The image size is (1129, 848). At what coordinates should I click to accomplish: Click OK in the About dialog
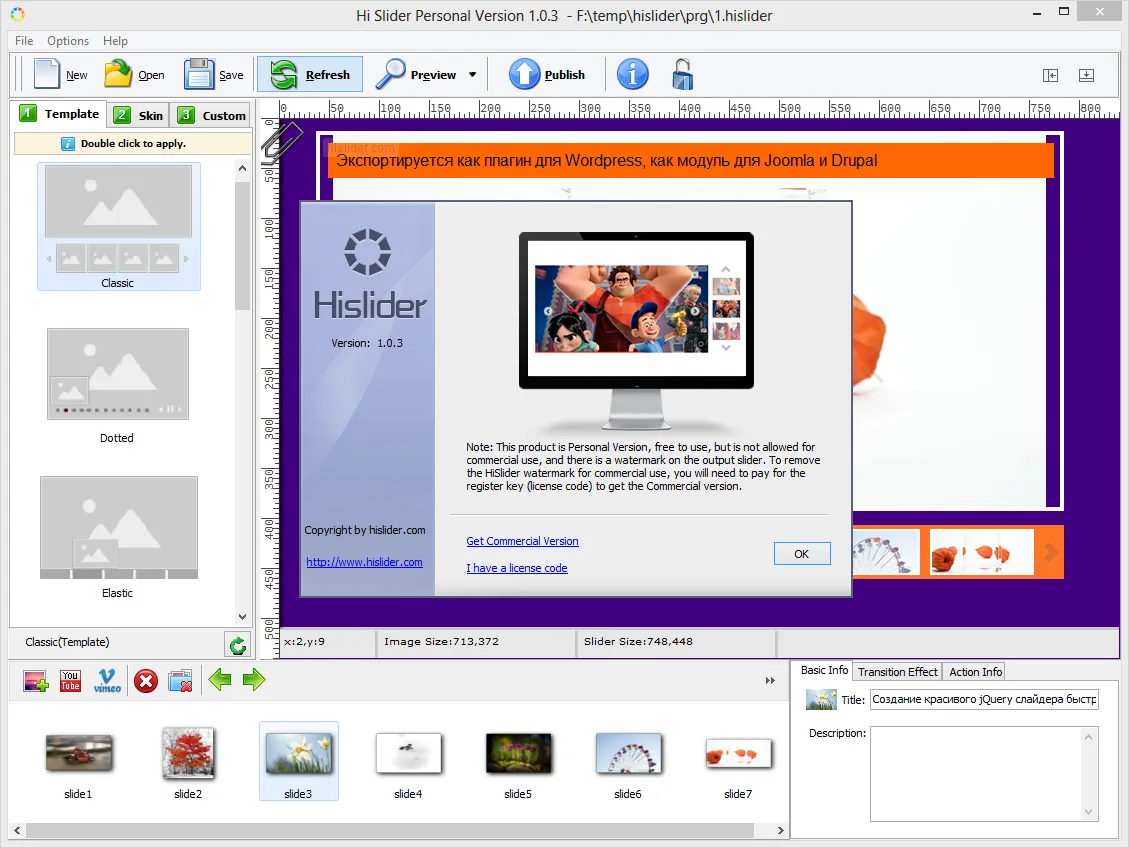[802, 554]
